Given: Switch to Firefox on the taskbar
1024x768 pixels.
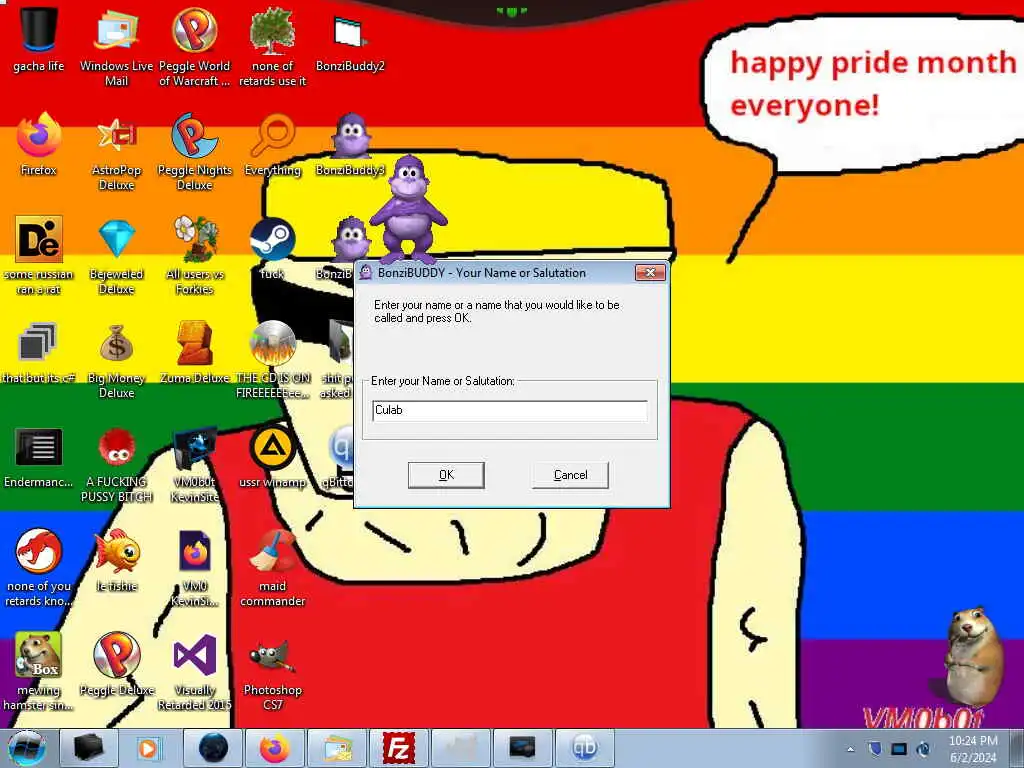Looking at the screenshot, I should pos(275,748).
